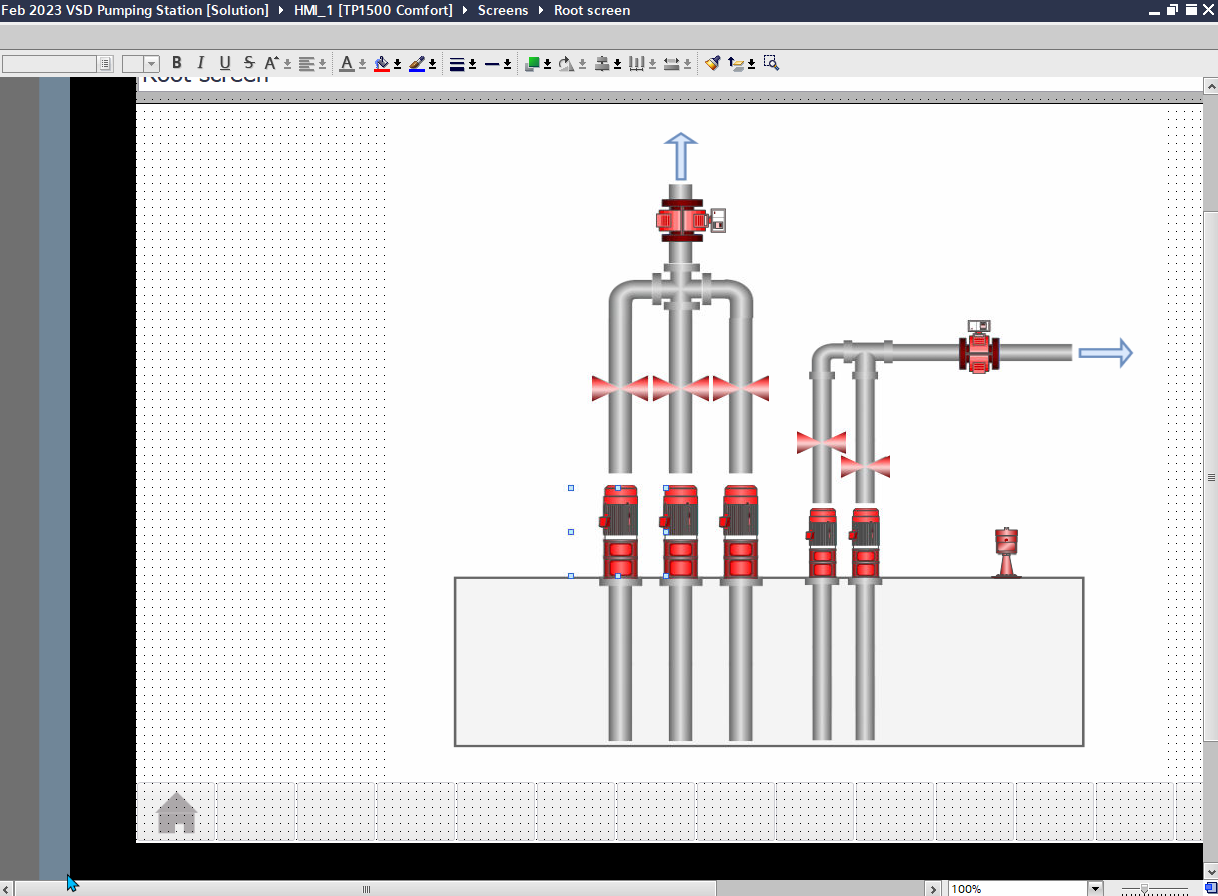Toggle bold text formatting

pos(177,63)
